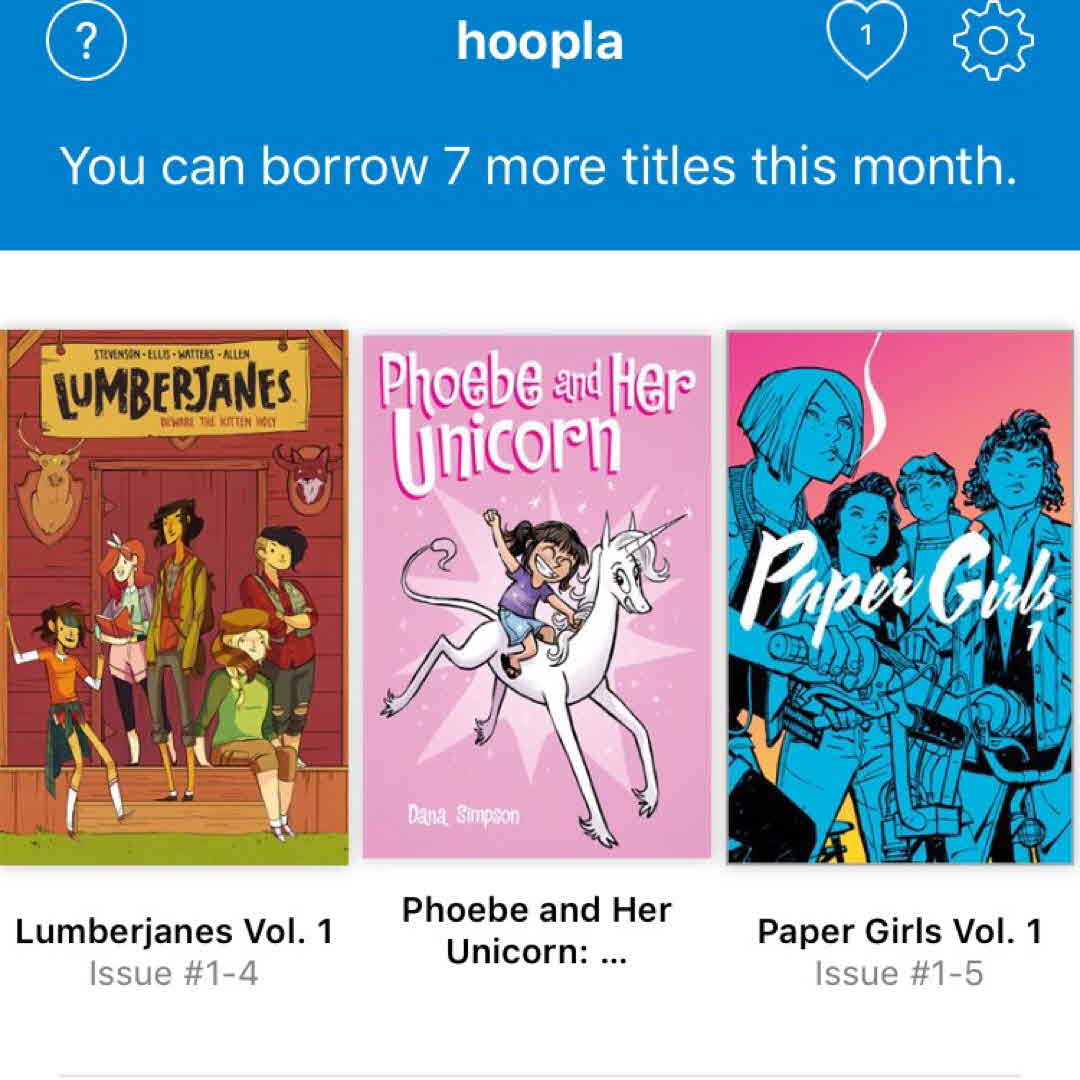The image size is (1080, 1080).
Task: Open the Phoebe and Her Unicorn cover
Action: click(x=537, y=597)
